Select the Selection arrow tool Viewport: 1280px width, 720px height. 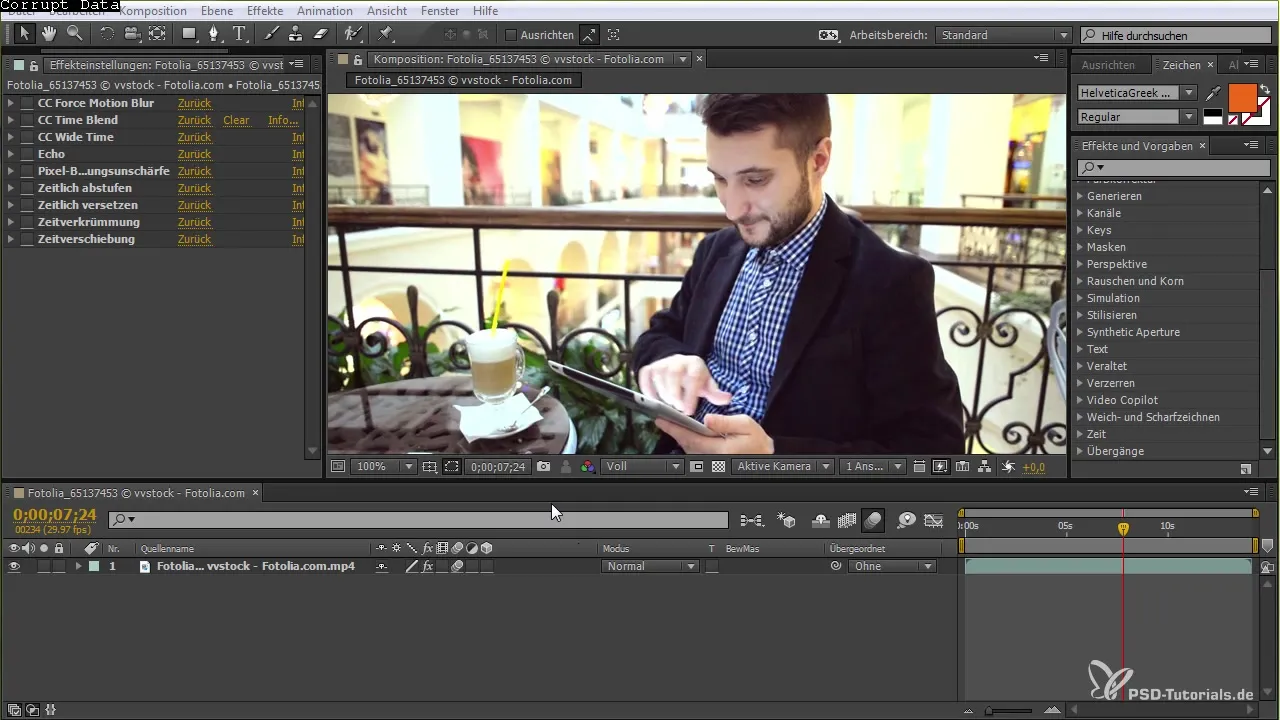25,34
